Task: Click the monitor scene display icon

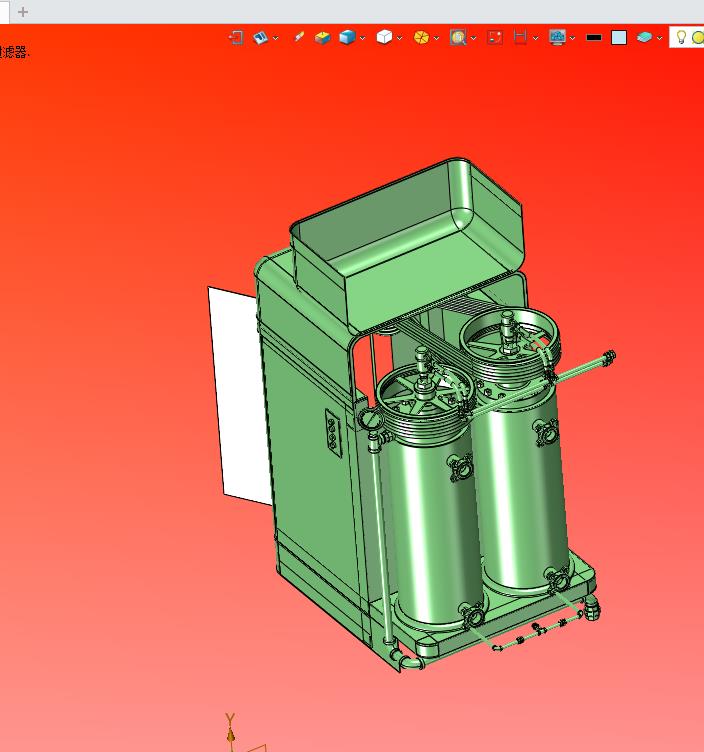Action: click(557, 37)
